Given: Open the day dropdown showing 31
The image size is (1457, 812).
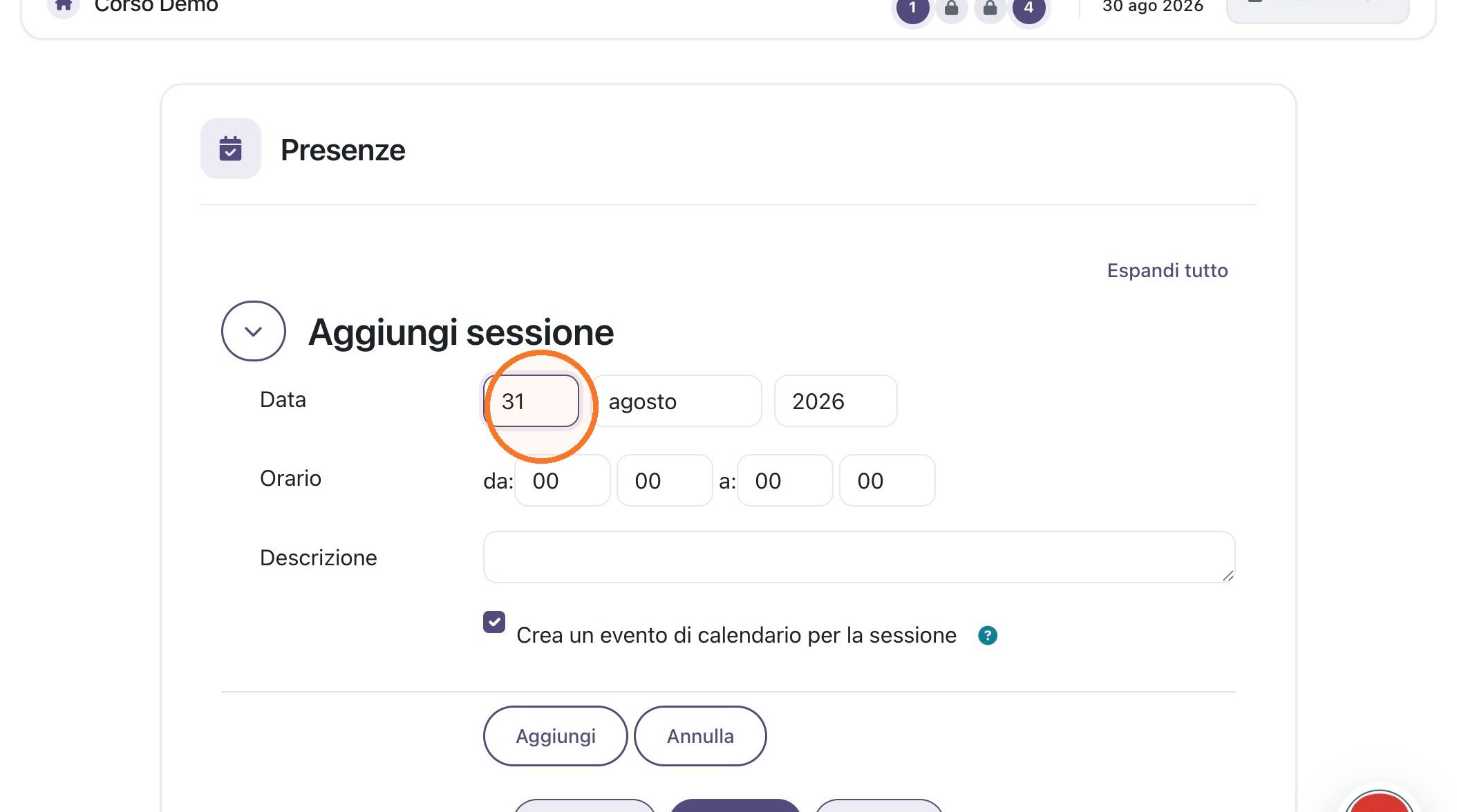Looking at the screenshot, I should [532, 401].
